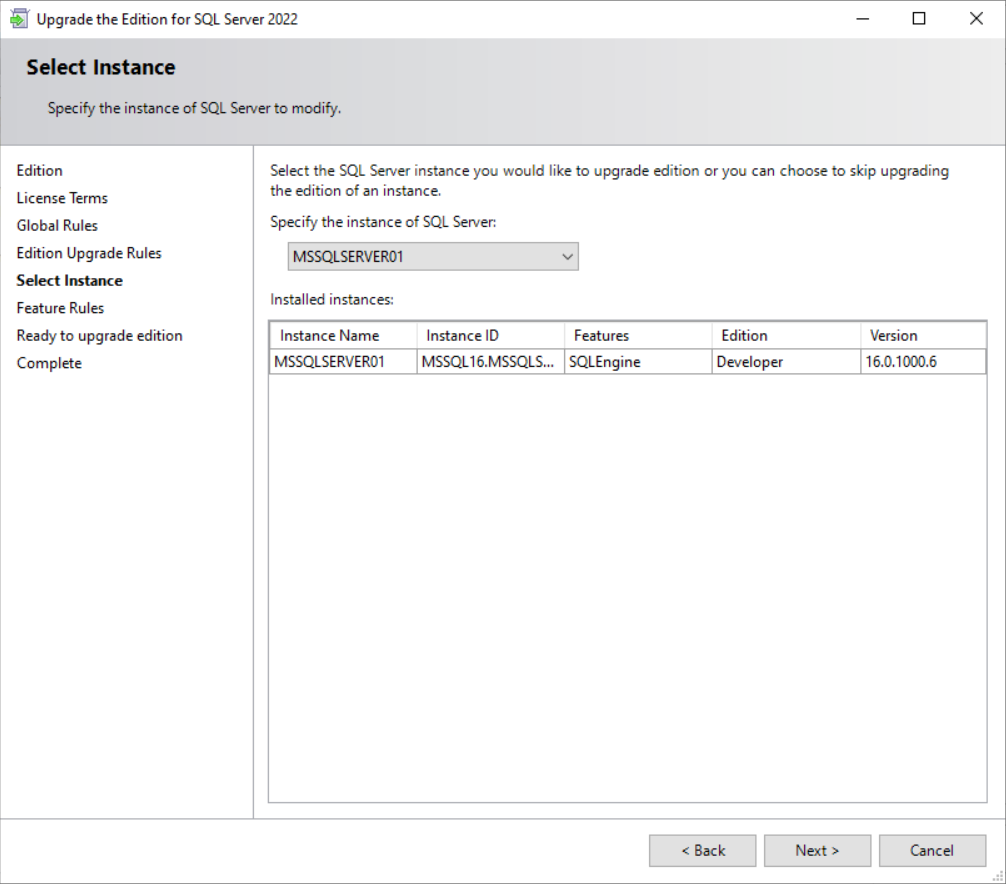Select the Select Instance step

[69, 280]
